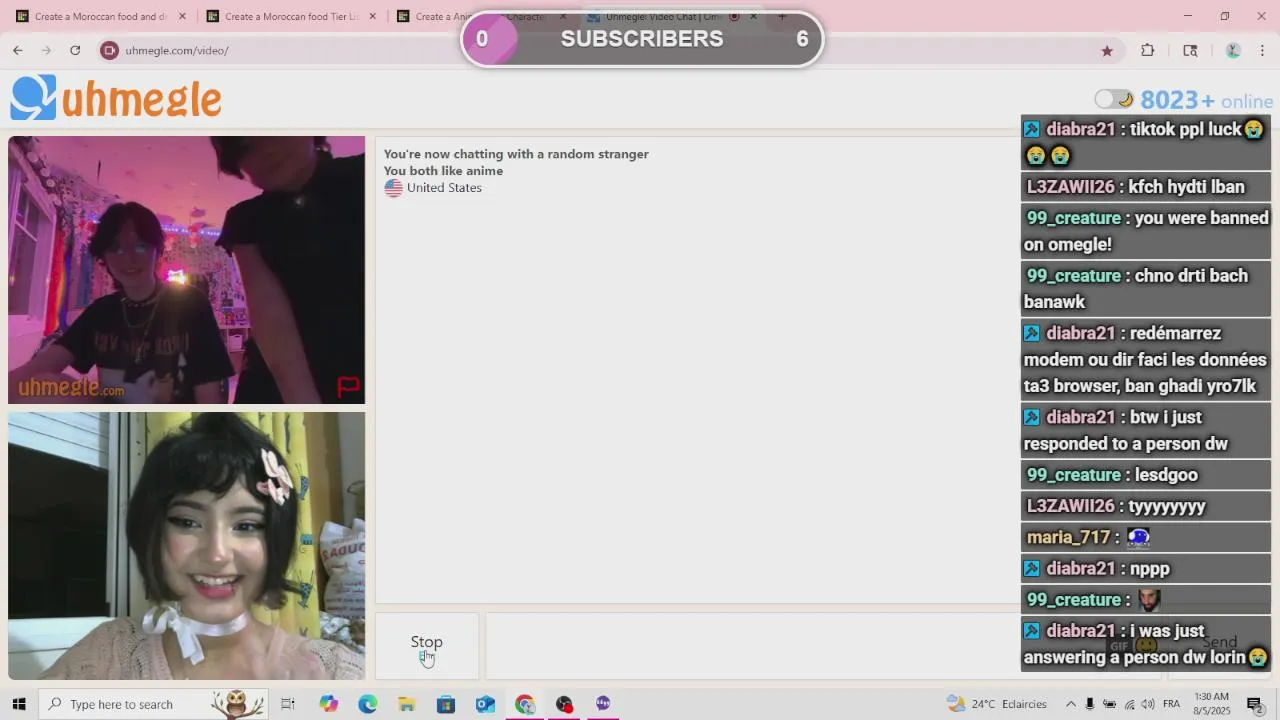Open the browser extensions puzzle icon
Image resolution: width=1280 pixels, height=720 pixels.
(1147, 50)
